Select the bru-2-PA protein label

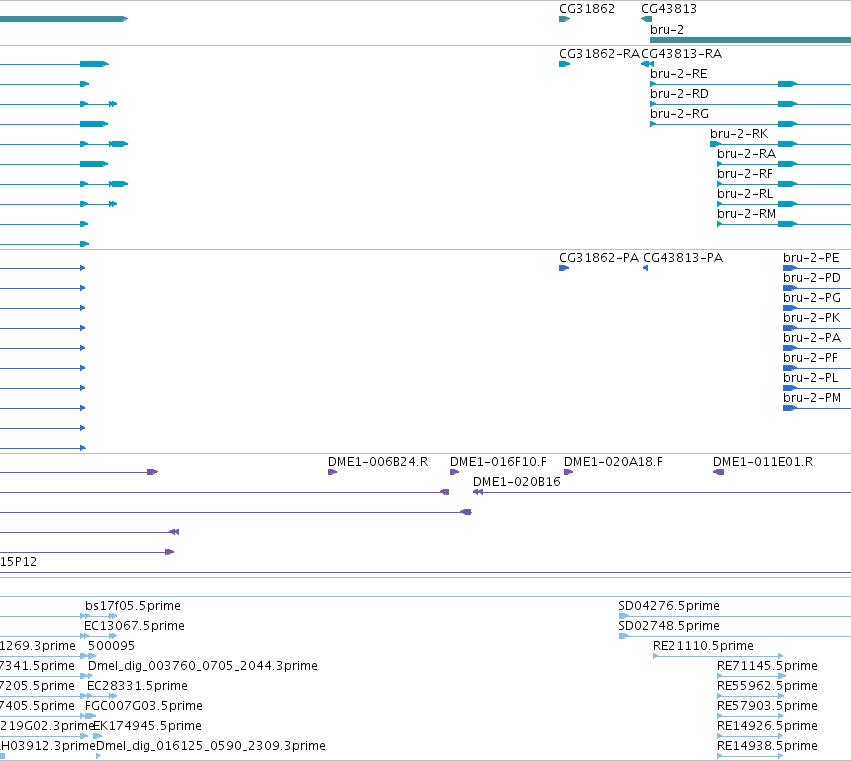[811, 338]
